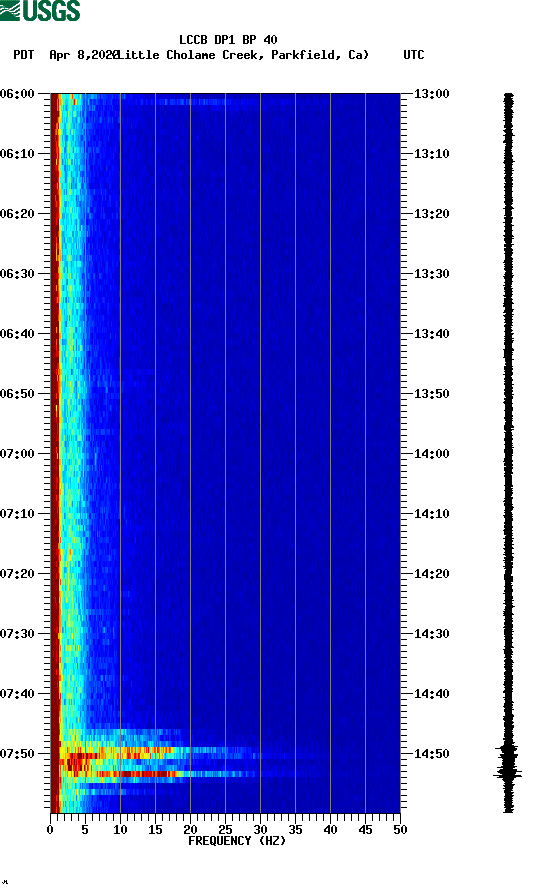Click the 14:30 UTC time label
This screenshot has height=893, width=552.
coord(431,634)
